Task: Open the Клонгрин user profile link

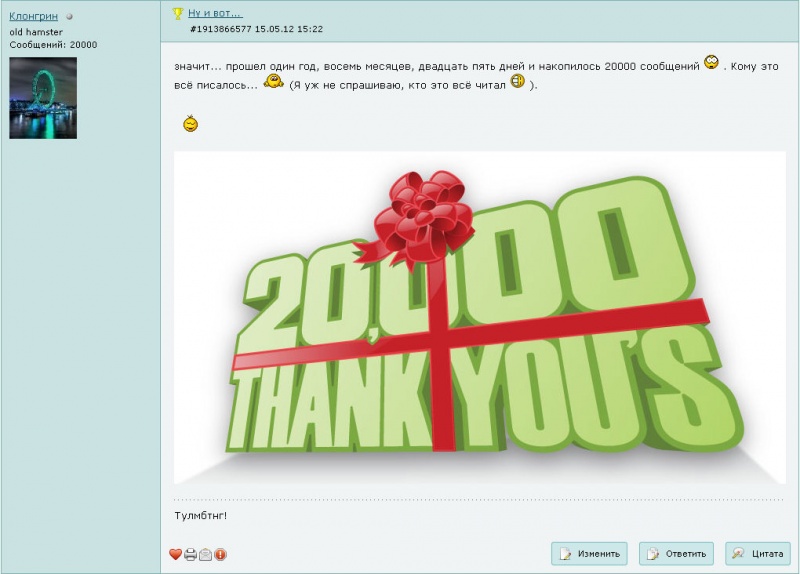Action: point(34,16)
